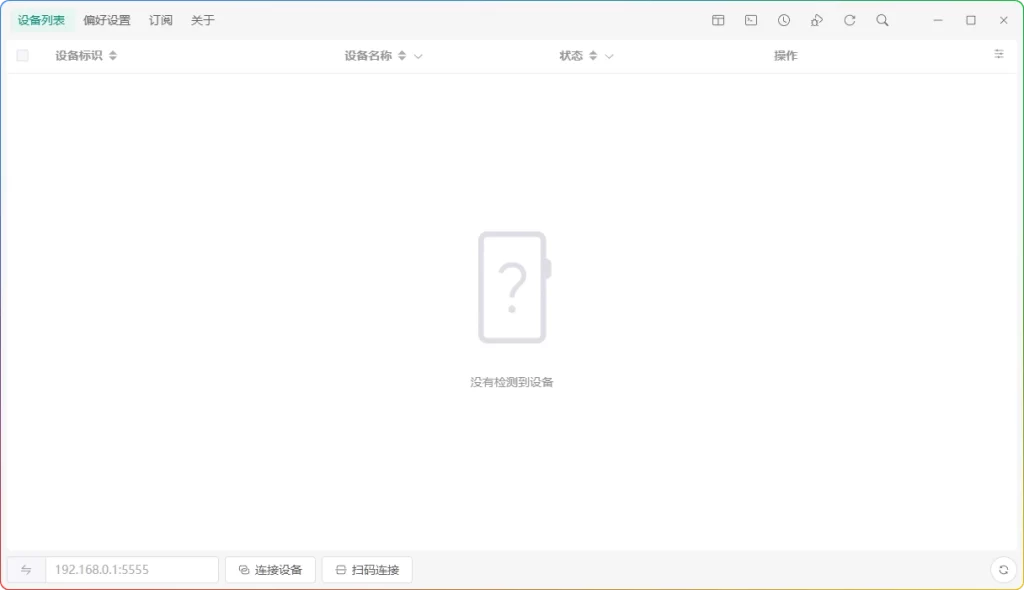Click the refresh icon at bottom right
The width and height of the screenshot is (1024, 590).
pyautogui.click(x=1003, y=569)
